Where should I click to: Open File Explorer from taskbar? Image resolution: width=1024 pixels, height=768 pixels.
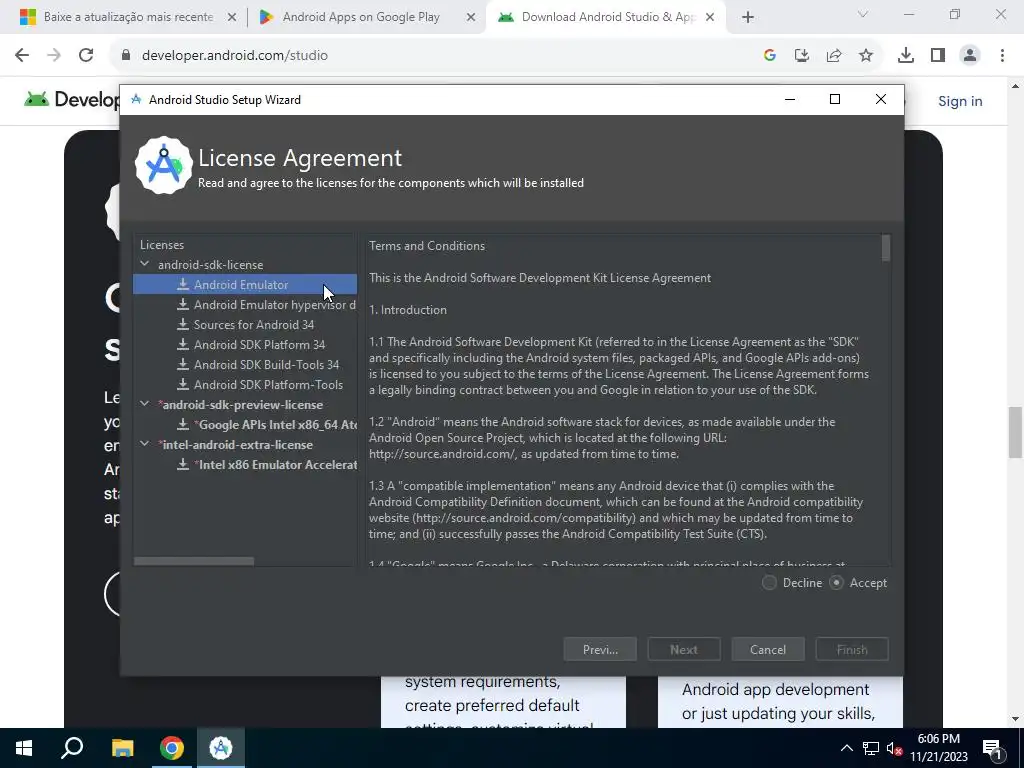(x=122, y=748)
